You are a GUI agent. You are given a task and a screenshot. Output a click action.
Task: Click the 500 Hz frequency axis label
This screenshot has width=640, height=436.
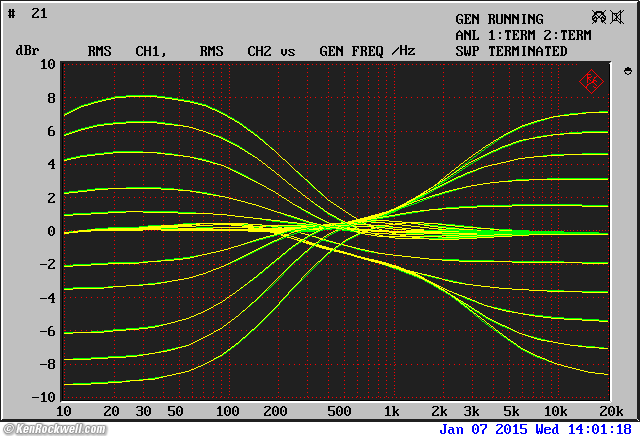(338, 412)
